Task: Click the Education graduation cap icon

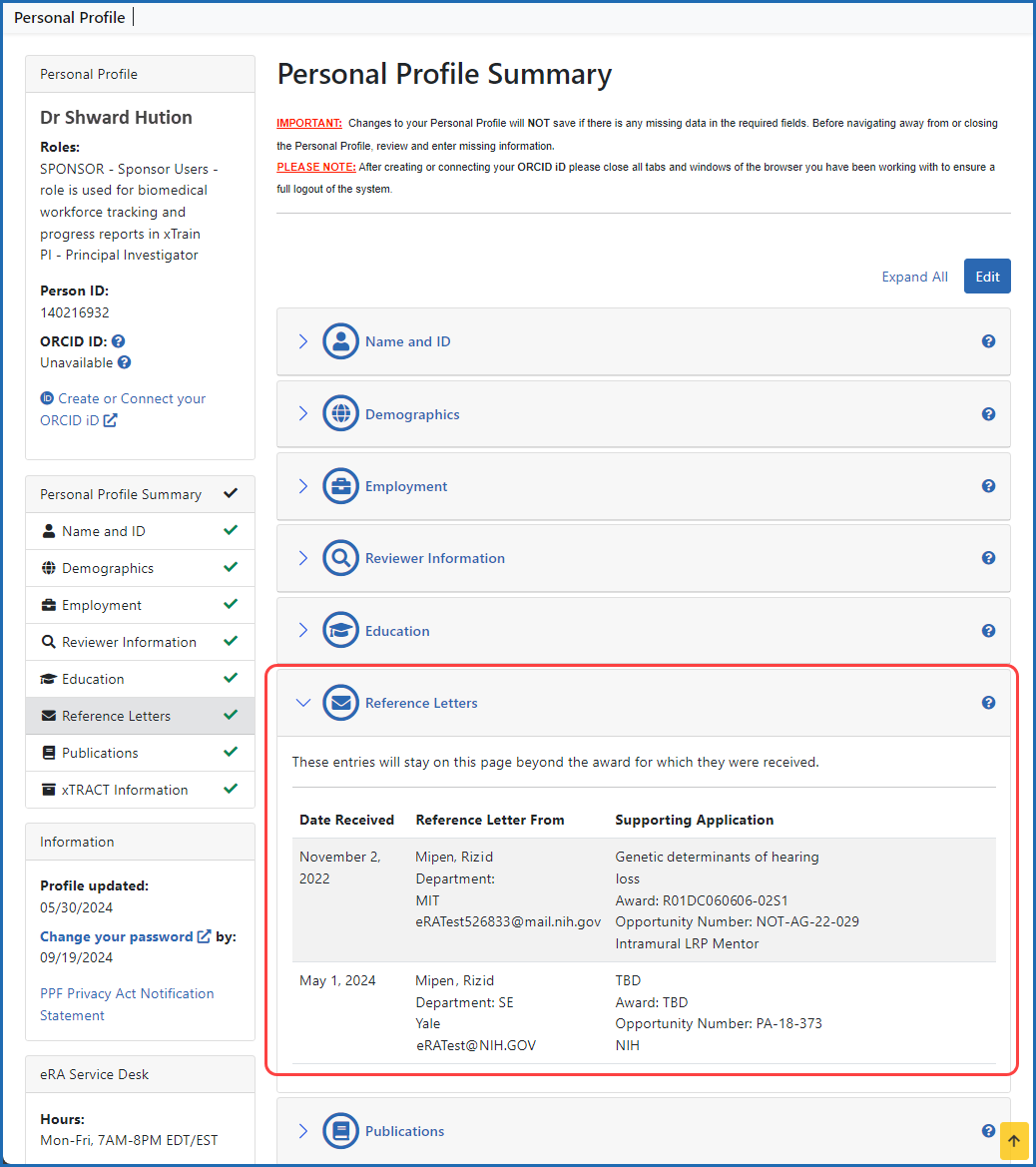Action: 341,630
